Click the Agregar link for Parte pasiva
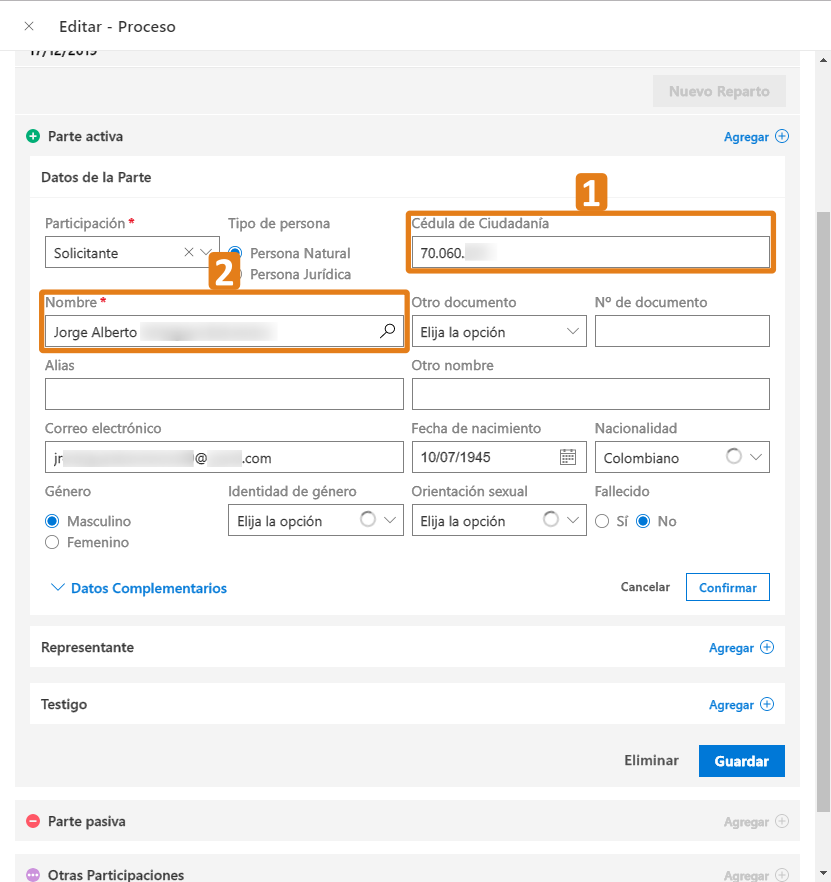This screenshot has width=831, height=882. (746, 822)
